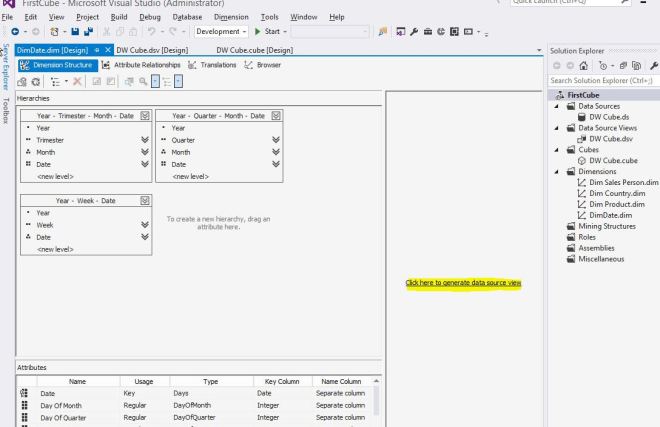This screenshot has height=427, width=660.
Task: Click the zoom magnifier icon in dimension toolbar
Action: (144, 79)
